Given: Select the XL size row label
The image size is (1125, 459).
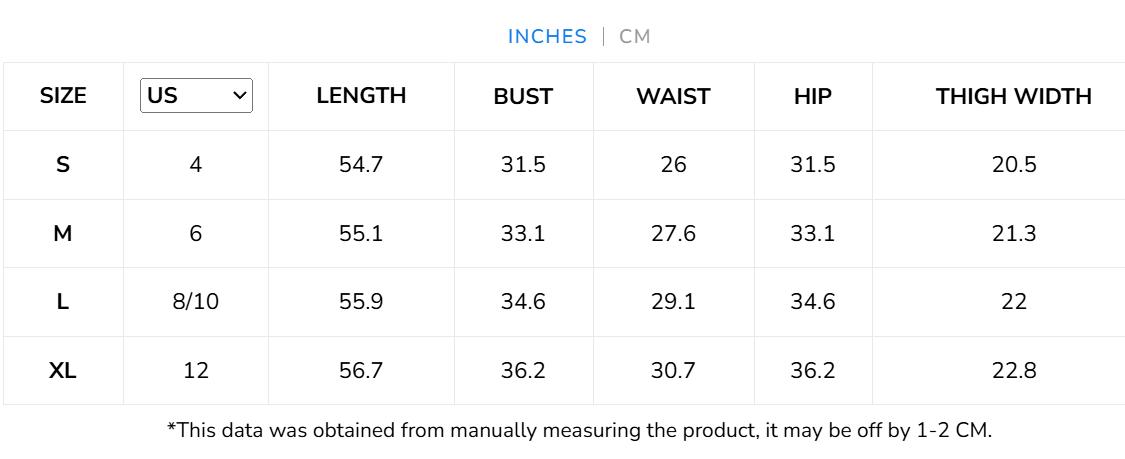Looking at the screenshot, I should pyautogui.click(x=63, y=371).
